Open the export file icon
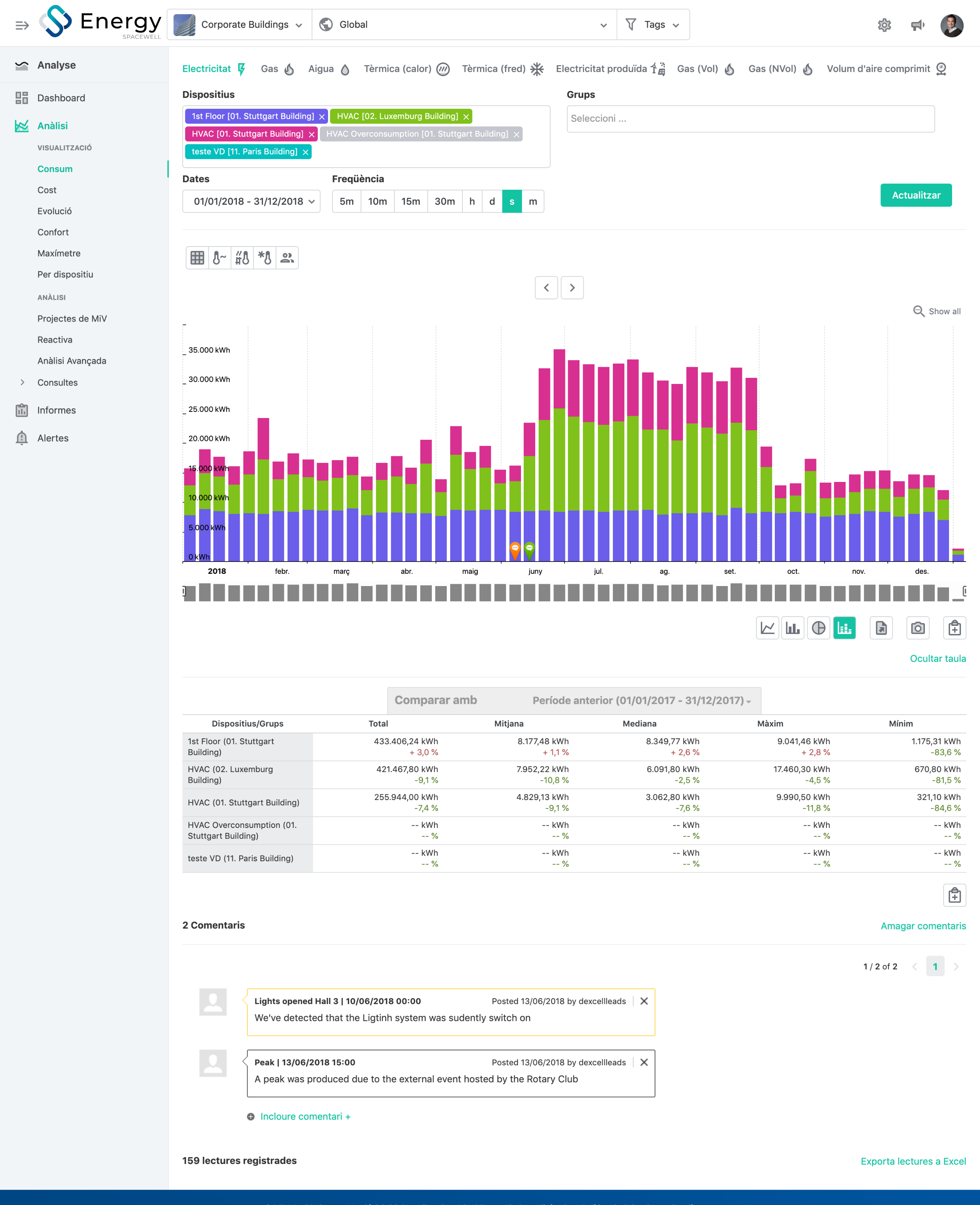Image resolution: width=980 pixels, height=1205 pixels. 881,628
